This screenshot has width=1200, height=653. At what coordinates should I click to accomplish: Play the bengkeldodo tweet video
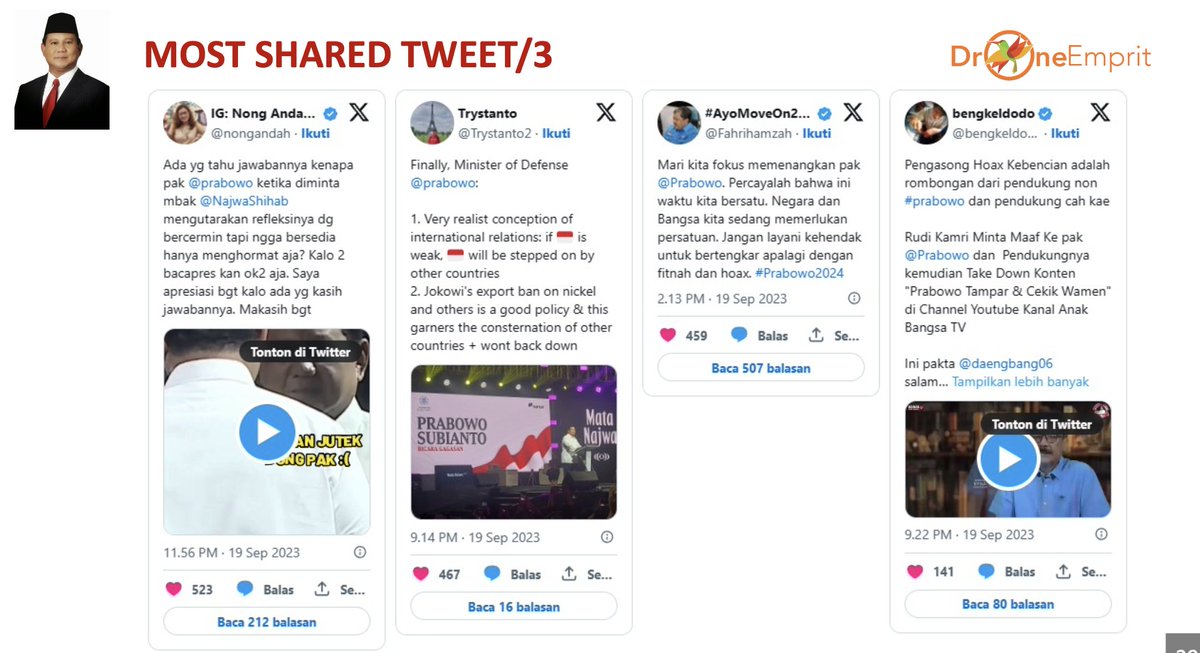1008,459
